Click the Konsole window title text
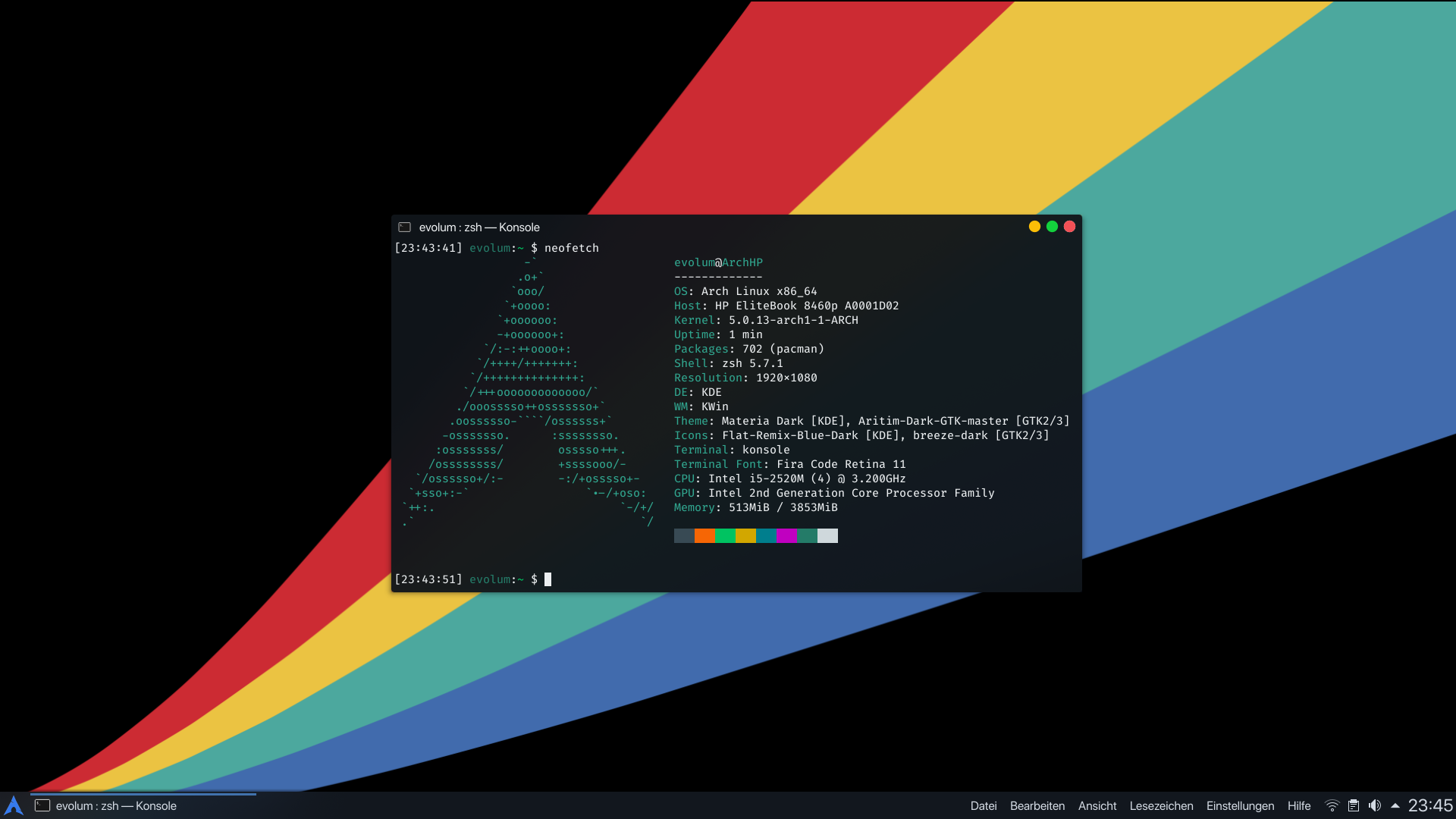The height and width of the screenshot is (819, 1456). (x=479, y=227)
